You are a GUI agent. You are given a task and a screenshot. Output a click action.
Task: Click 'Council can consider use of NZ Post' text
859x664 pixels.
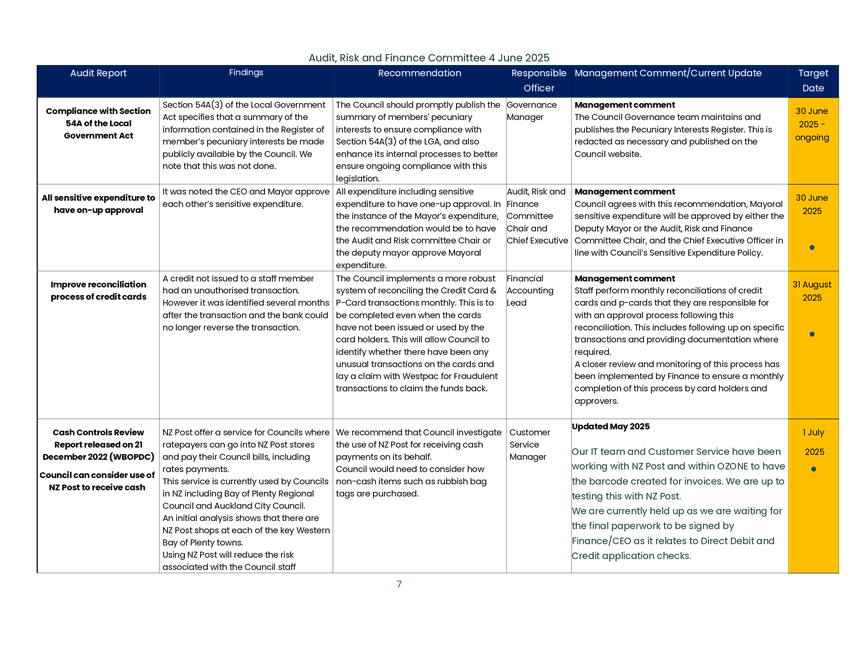point(97,481)
